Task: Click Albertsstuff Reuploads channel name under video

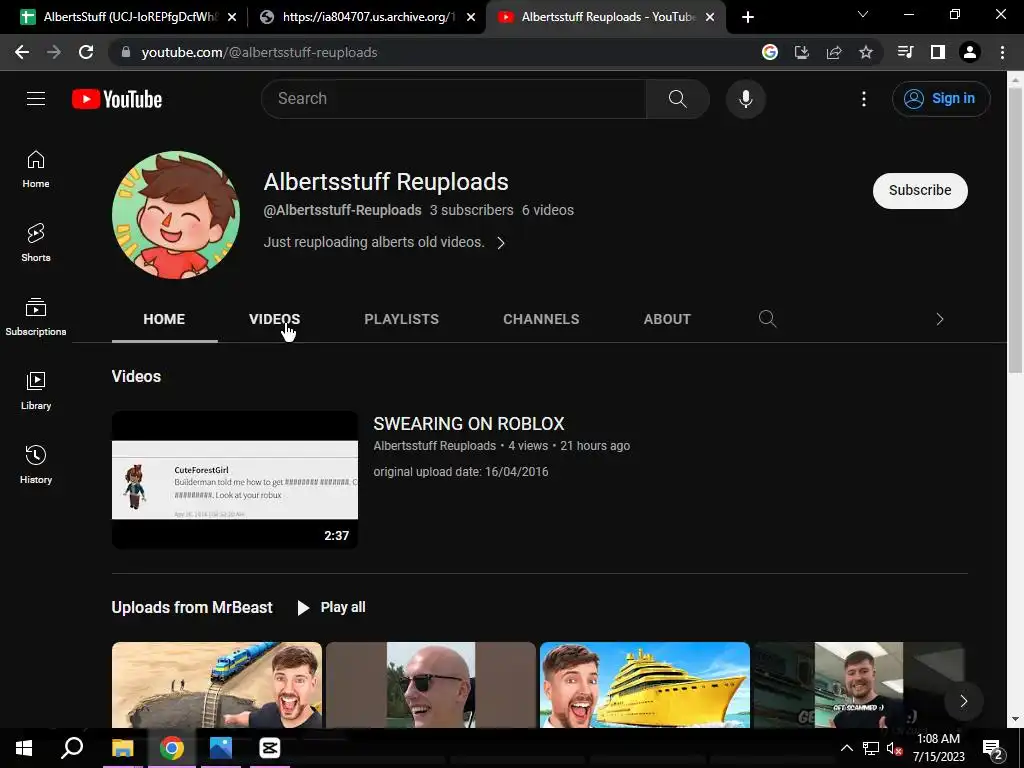Action: [434, 445]
